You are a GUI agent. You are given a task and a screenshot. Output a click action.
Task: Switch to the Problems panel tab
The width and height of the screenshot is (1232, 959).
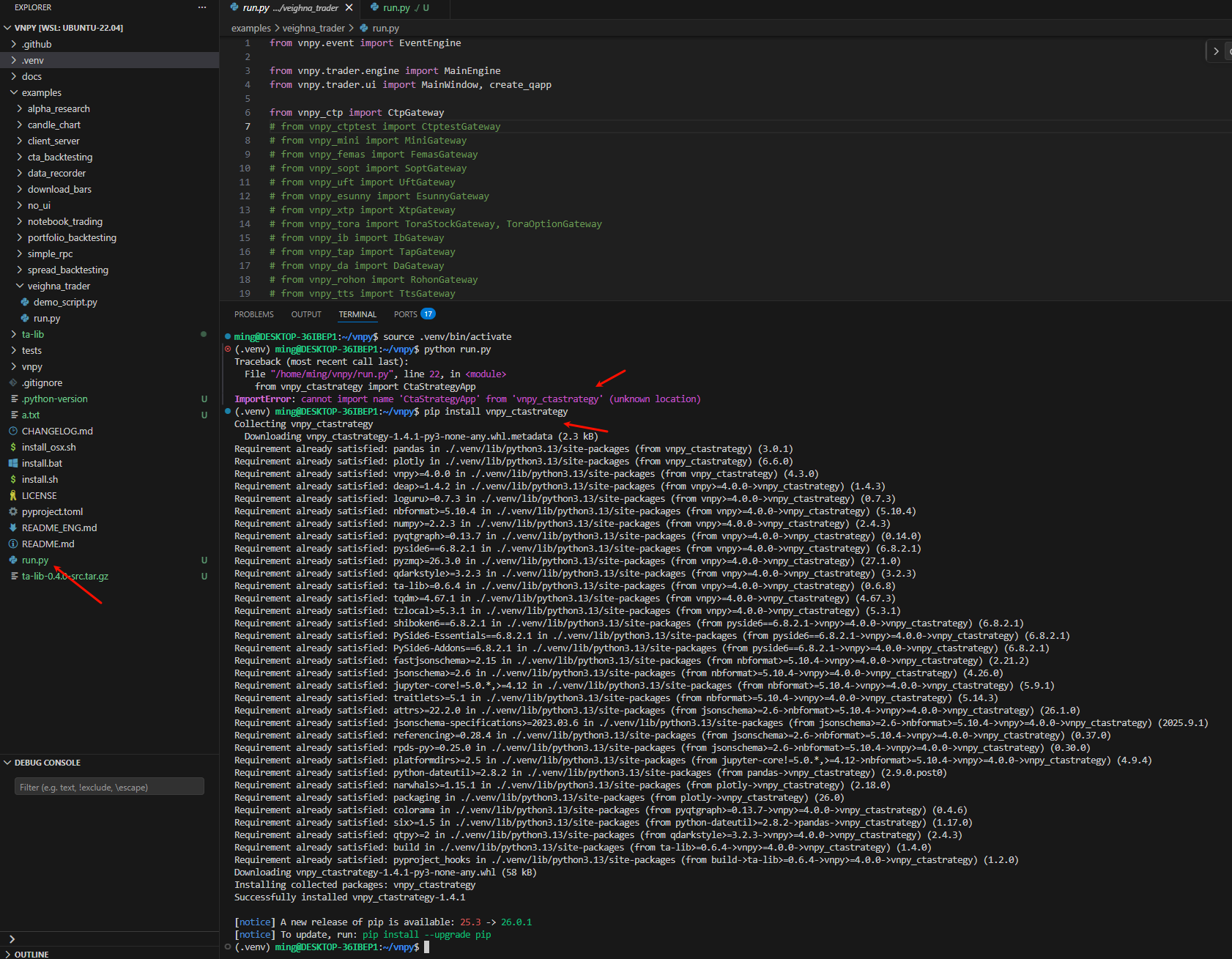click(253, 314)
